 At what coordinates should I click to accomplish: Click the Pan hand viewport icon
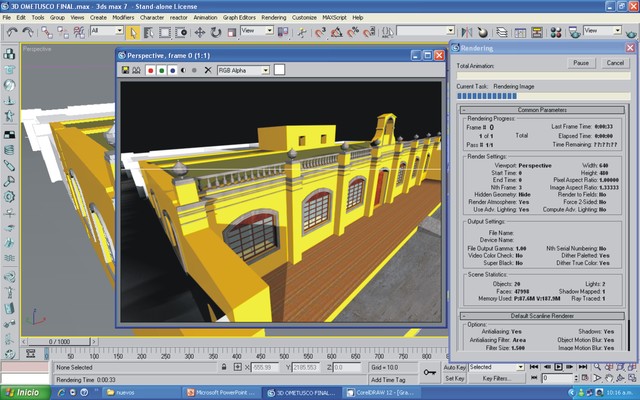point(609,378)
